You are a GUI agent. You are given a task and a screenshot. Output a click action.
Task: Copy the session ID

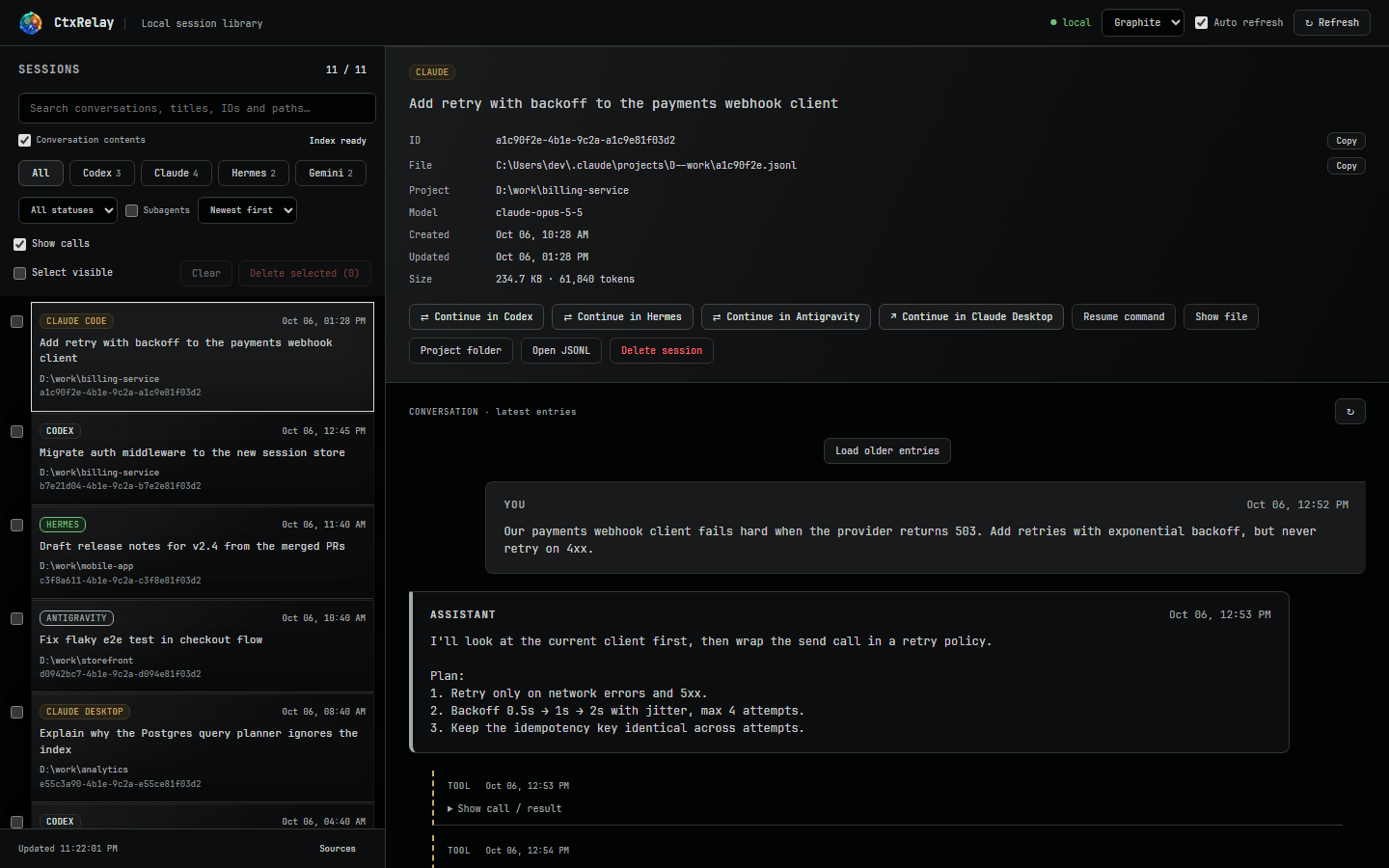[1347, 141]
